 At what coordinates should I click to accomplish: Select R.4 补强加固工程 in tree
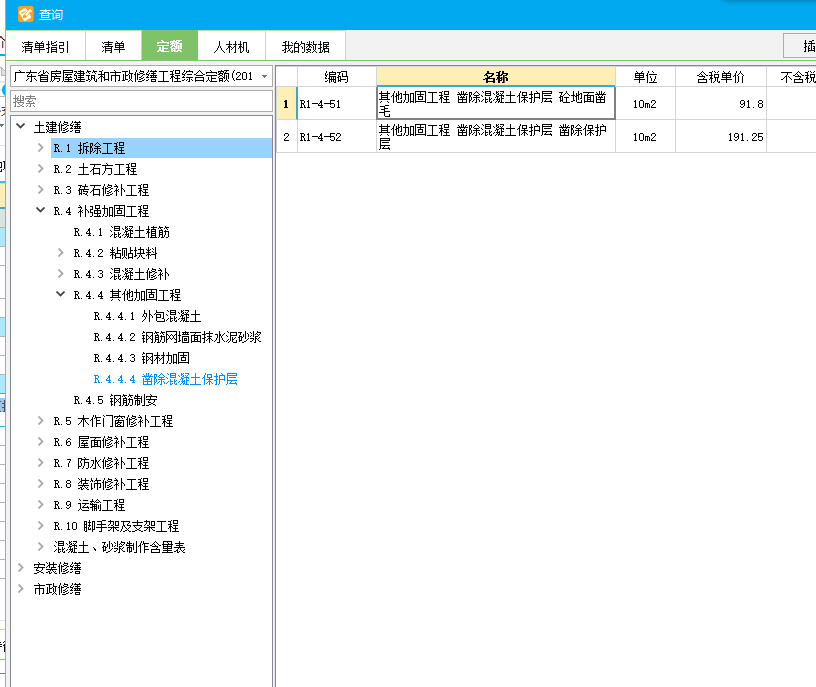coord(101,211)
